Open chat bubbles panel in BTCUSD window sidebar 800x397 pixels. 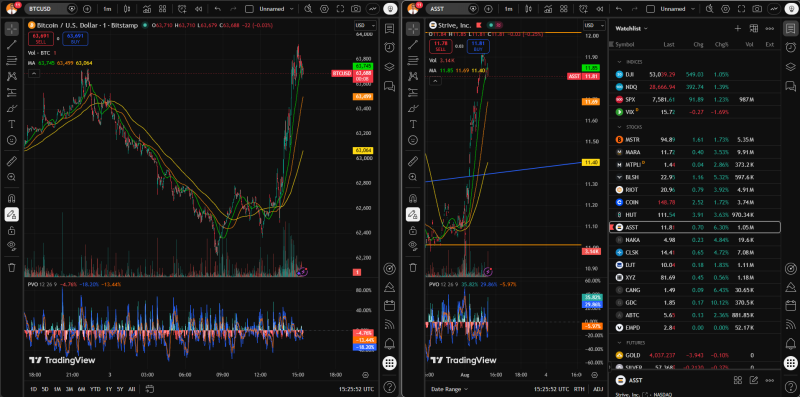click(x=389, y=85)
